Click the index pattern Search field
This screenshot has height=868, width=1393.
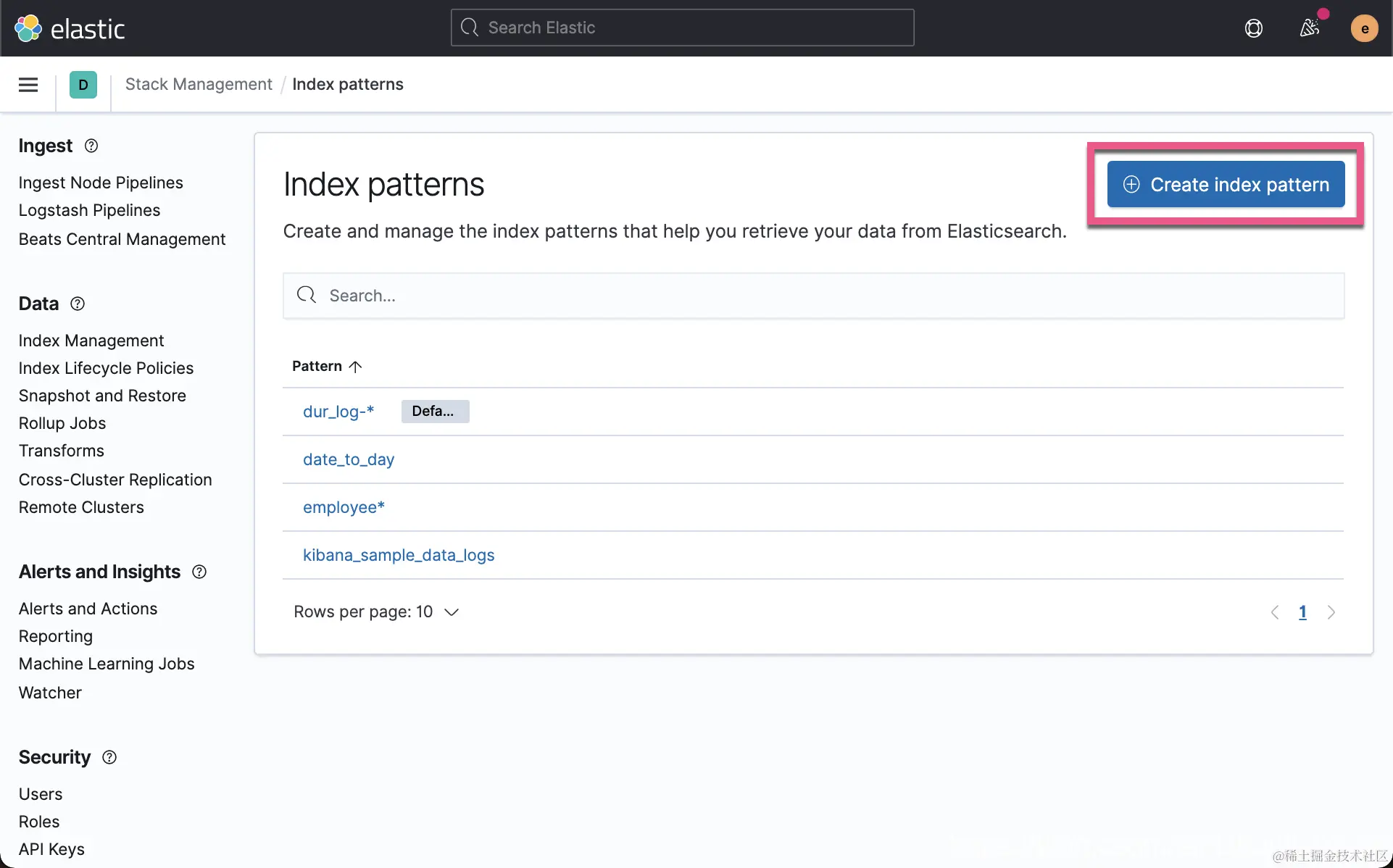pos(813,296)
